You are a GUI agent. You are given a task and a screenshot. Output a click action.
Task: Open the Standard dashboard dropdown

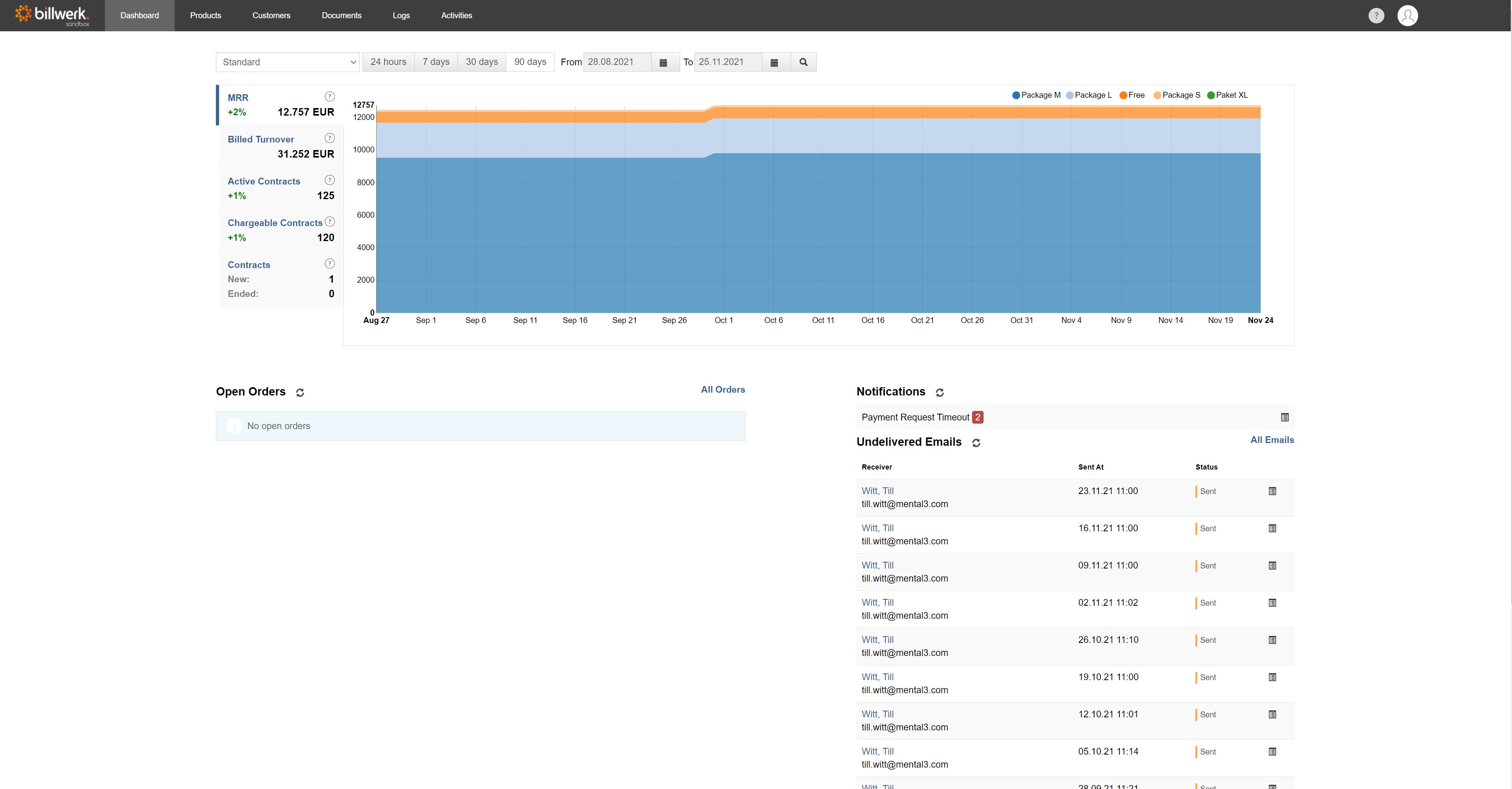(288, 62)
